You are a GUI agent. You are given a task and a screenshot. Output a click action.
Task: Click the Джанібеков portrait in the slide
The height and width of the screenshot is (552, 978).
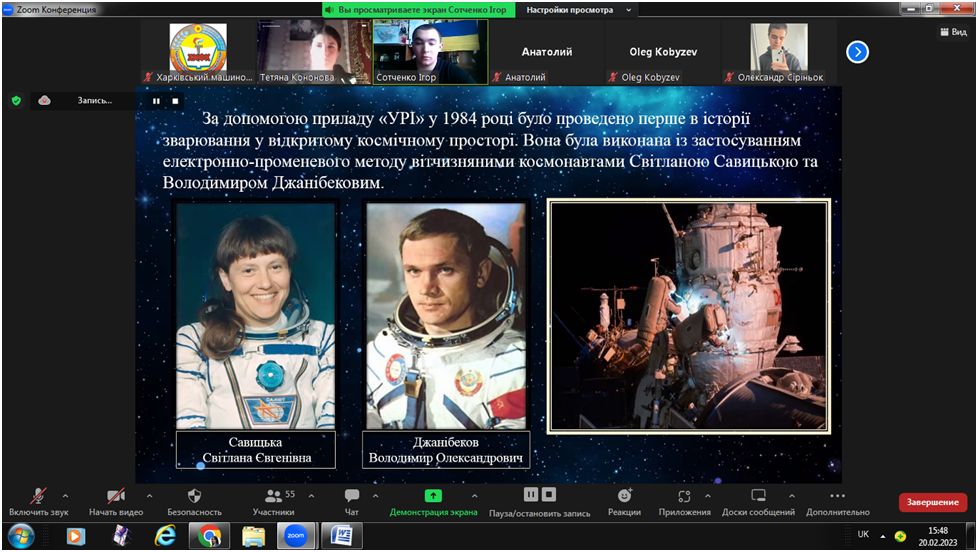[x=446, y=315]
